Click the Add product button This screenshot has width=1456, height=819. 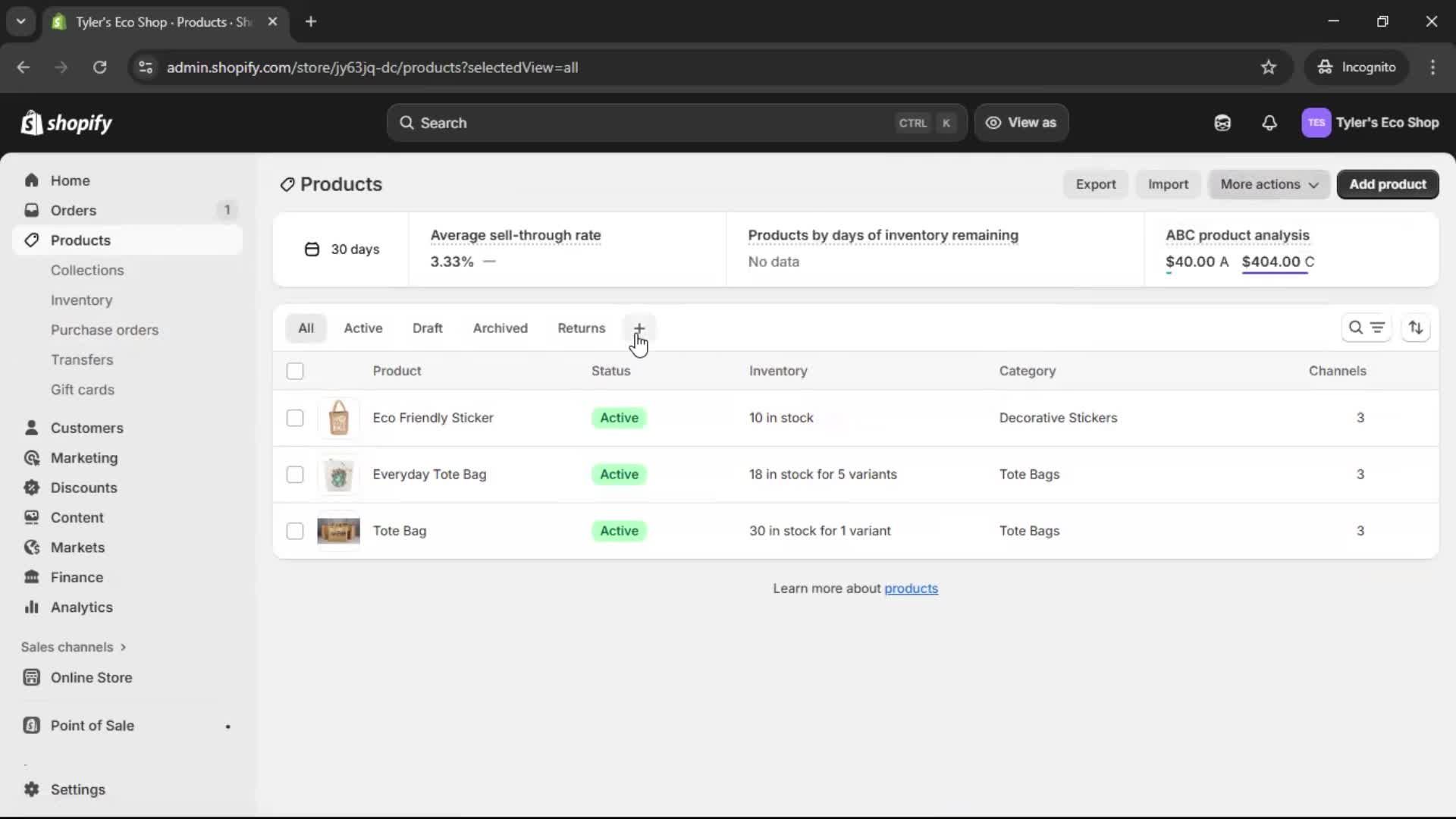pos(1387,184)
